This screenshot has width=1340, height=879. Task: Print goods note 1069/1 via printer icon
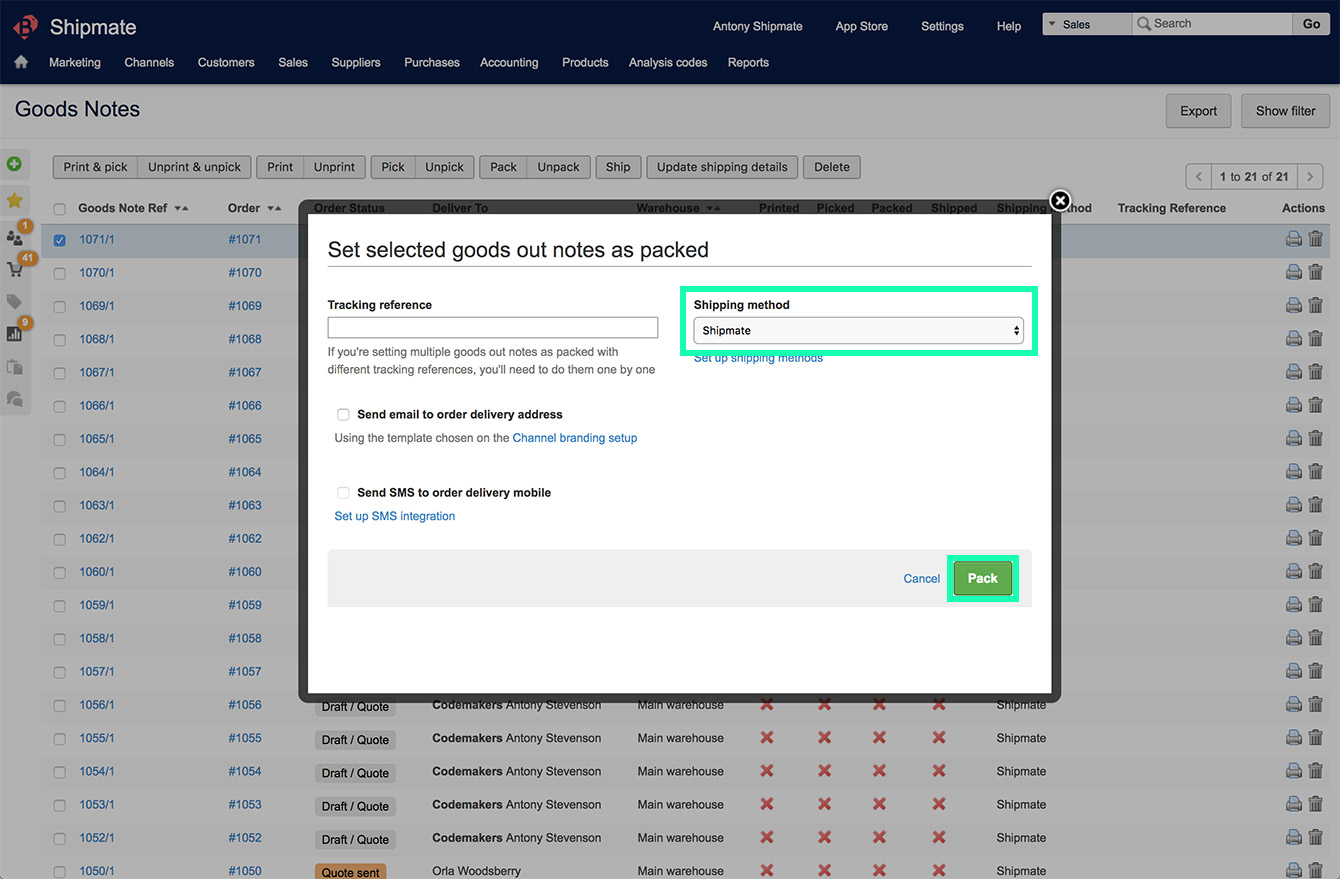pos(1293,305)
